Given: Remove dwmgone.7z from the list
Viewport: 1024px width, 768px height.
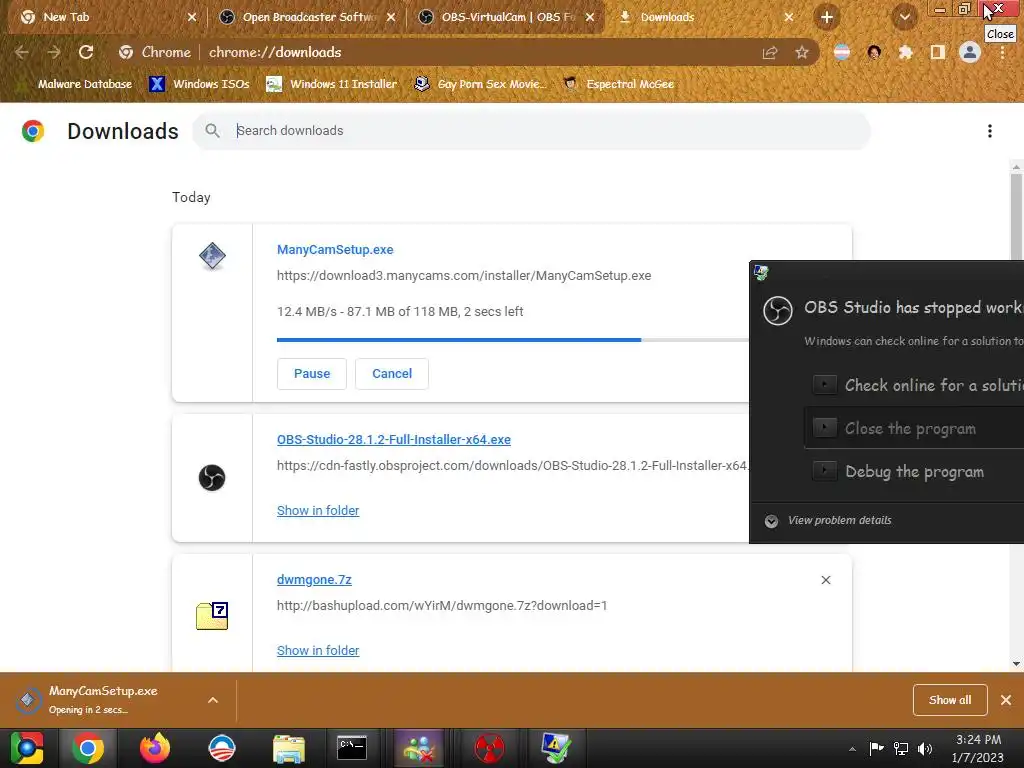Looking at the screenshot, I should point(825,580).
